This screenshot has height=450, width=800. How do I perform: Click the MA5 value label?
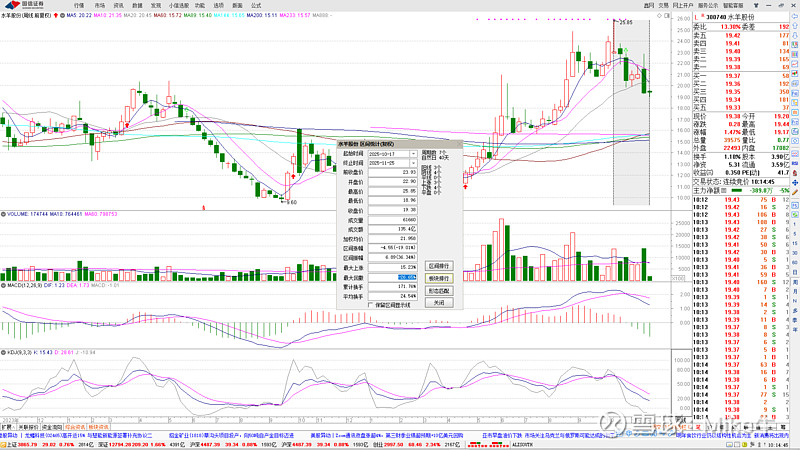[x=79, y=15]
